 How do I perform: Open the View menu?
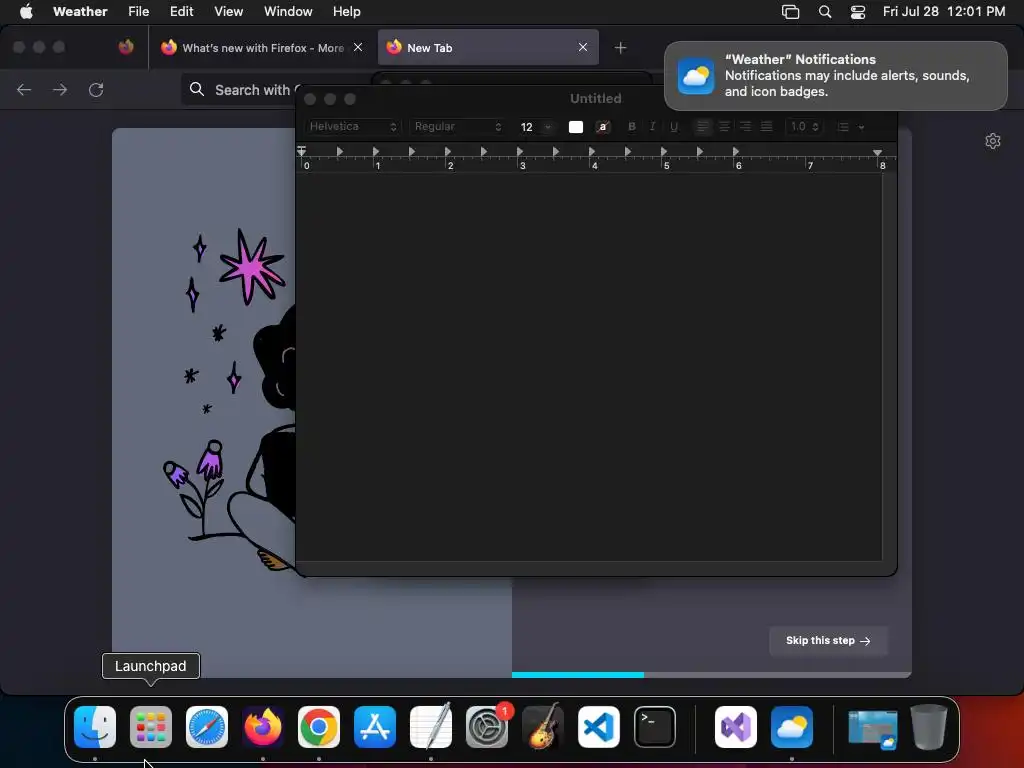point(229,12)
